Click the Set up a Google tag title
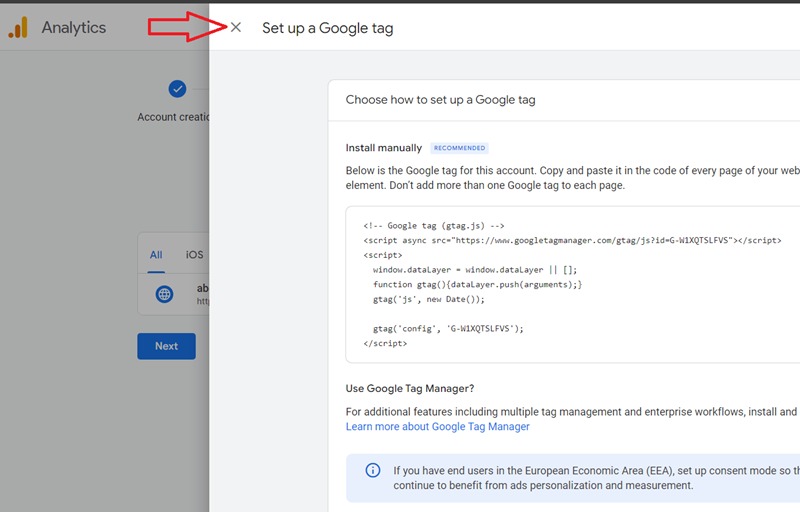 click(328, 28)
